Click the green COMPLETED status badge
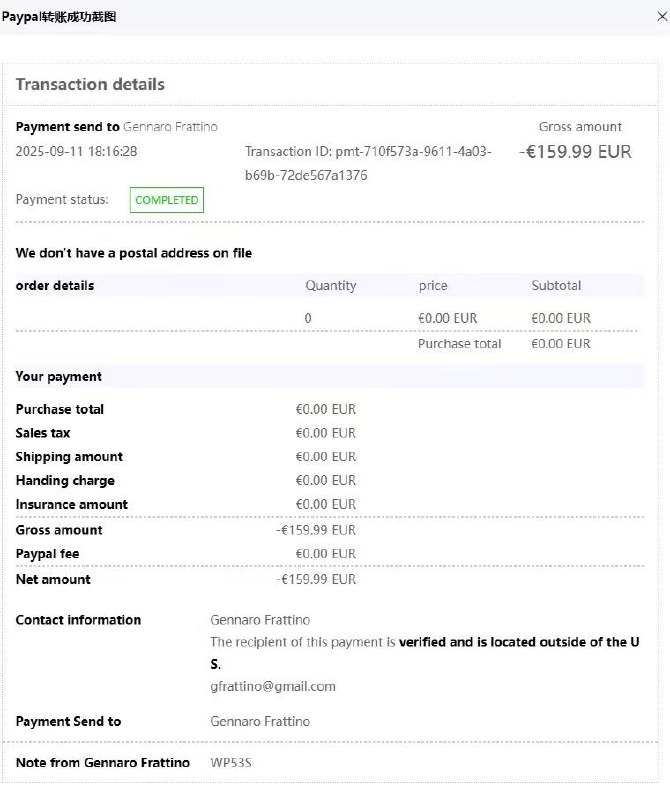Screen dimensions: 670x800 click(166, 200)
